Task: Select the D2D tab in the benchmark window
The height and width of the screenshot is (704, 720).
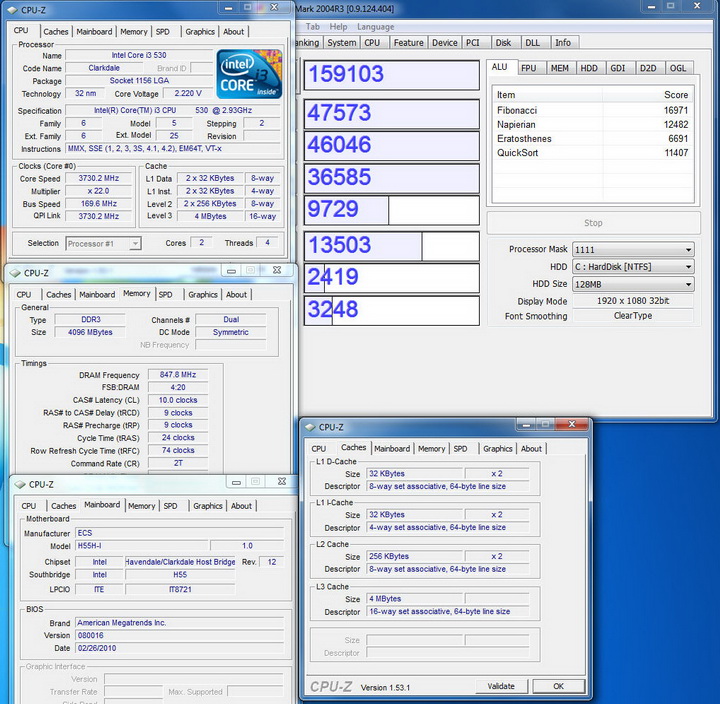Action: tap(648, 68)
